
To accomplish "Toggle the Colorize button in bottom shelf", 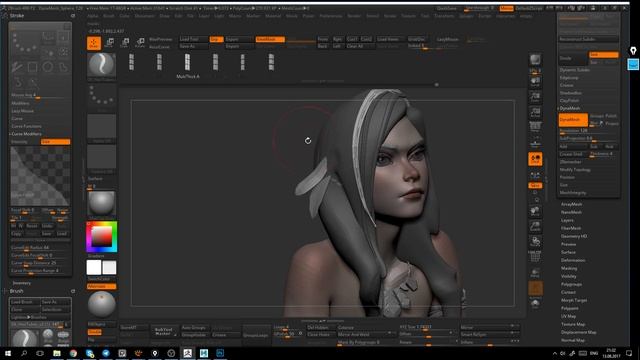I will tap(346, 327).
